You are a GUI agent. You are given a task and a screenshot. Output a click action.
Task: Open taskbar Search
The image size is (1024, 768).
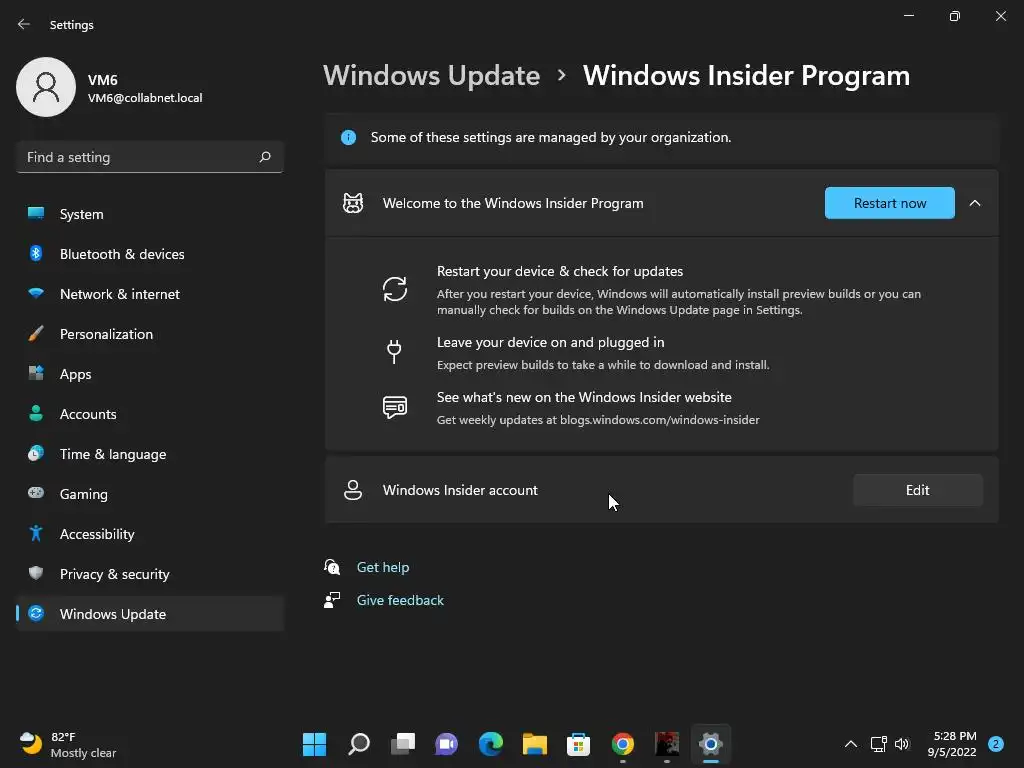[x=359, y=744]
